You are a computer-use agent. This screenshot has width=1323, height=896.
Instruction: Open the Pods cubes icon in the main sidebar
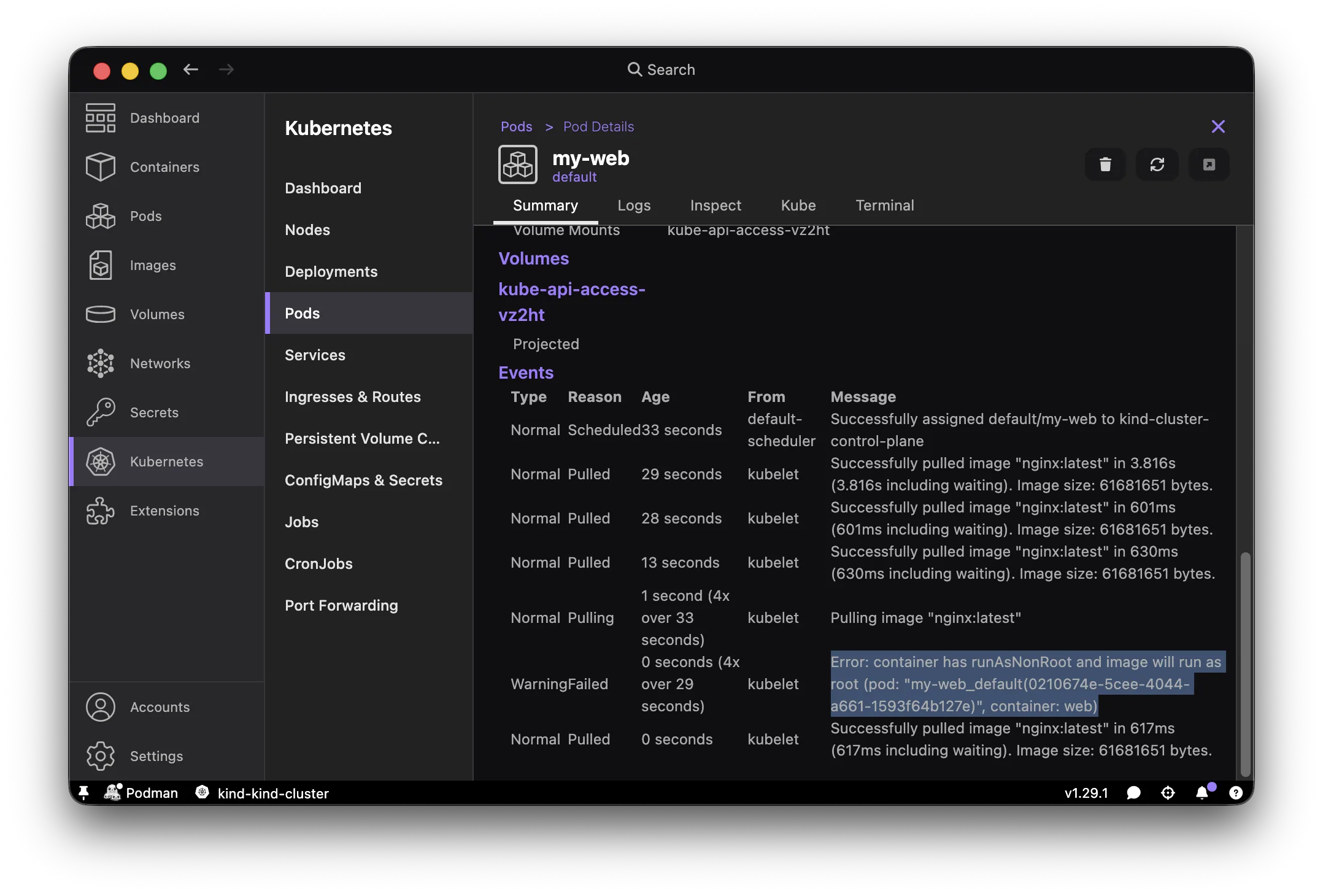[x=101, y=216]
